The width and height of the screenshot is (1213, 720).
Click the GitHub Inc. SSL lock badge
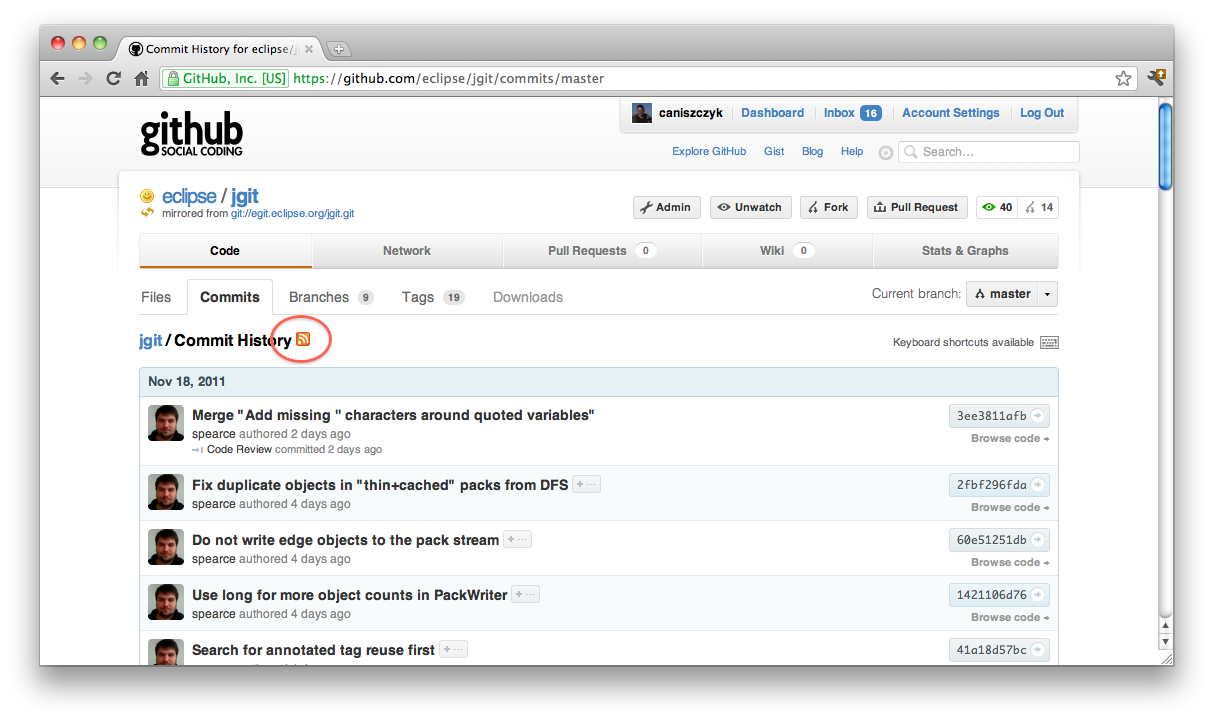(225, 78)
